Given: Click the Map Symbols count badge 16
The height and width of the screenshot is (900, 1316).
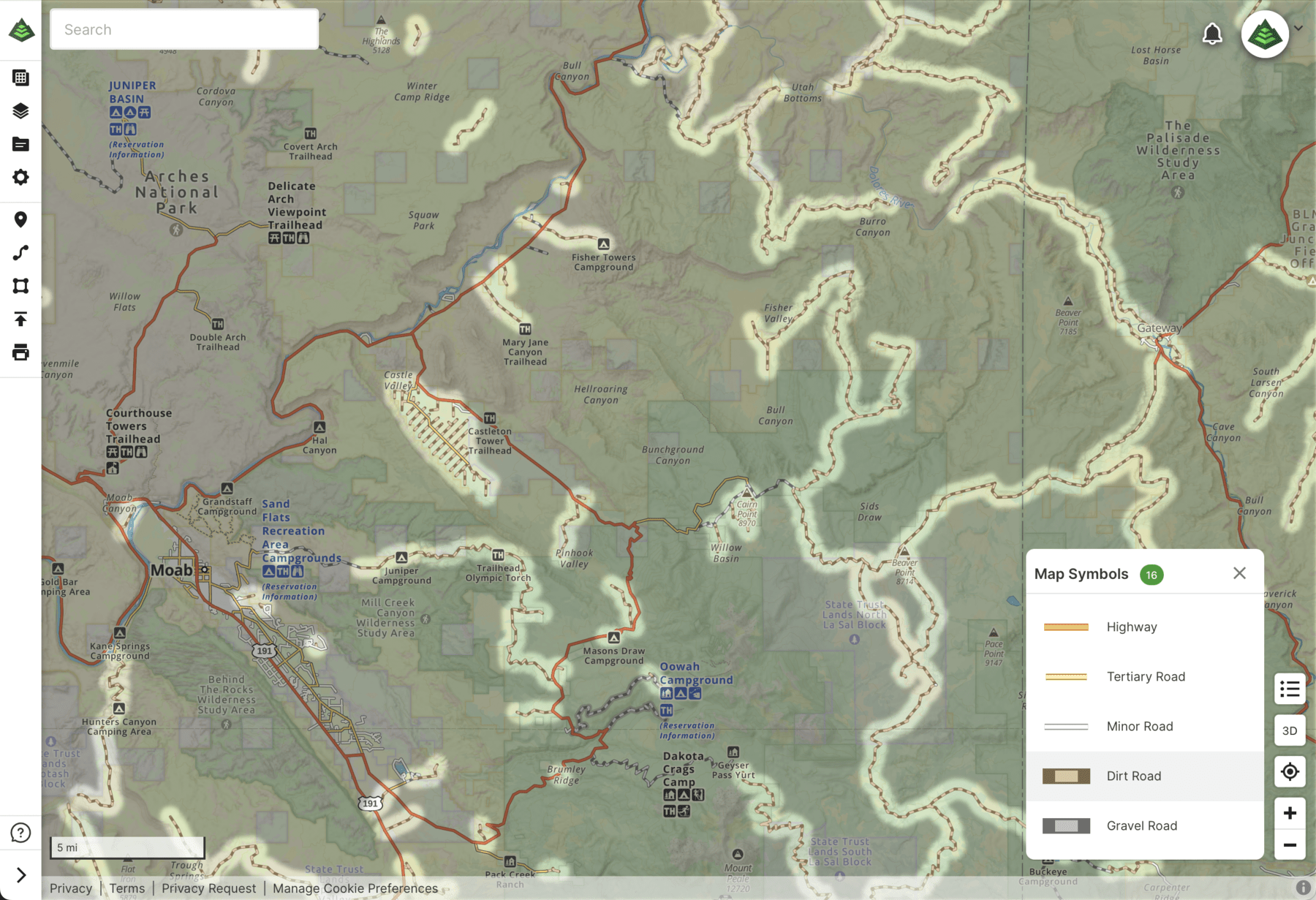Looking at the screenshot, I should click(x=1151, y=575).
